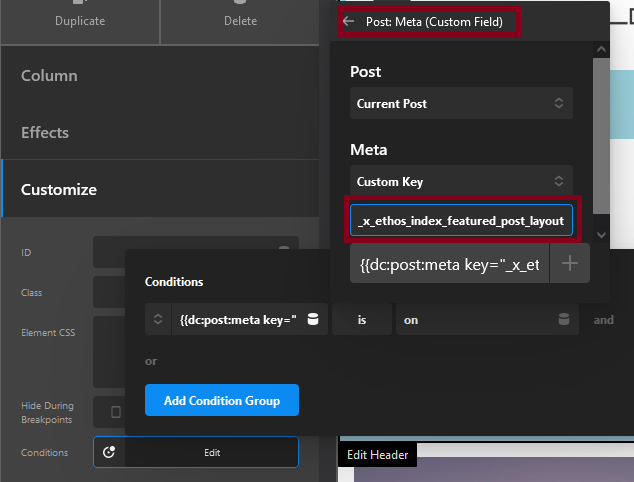Viewport: 634px width, 482px height.
Task: Click the back arrow in Post: Meta header
Action: tap(349, 21)
